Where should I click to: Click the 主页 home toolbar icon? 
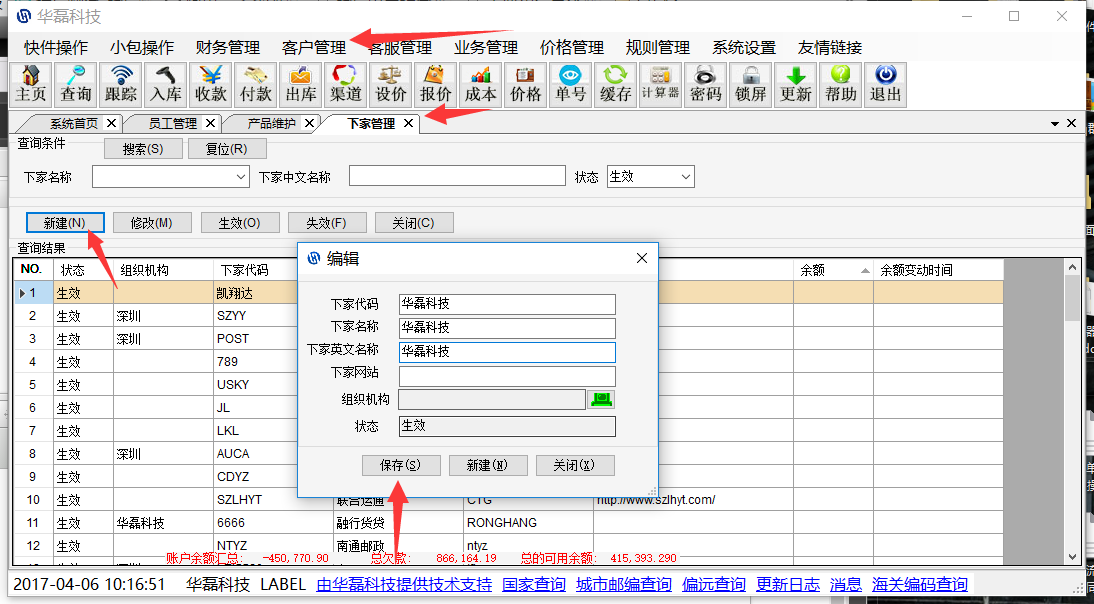(31, 84)
